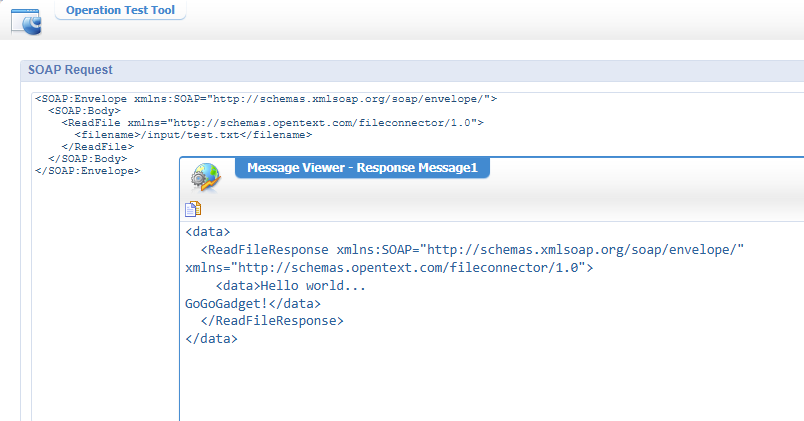
Task: Click the fileconnector/1.0 xmlns line in response
Action: tap(388, 268)
